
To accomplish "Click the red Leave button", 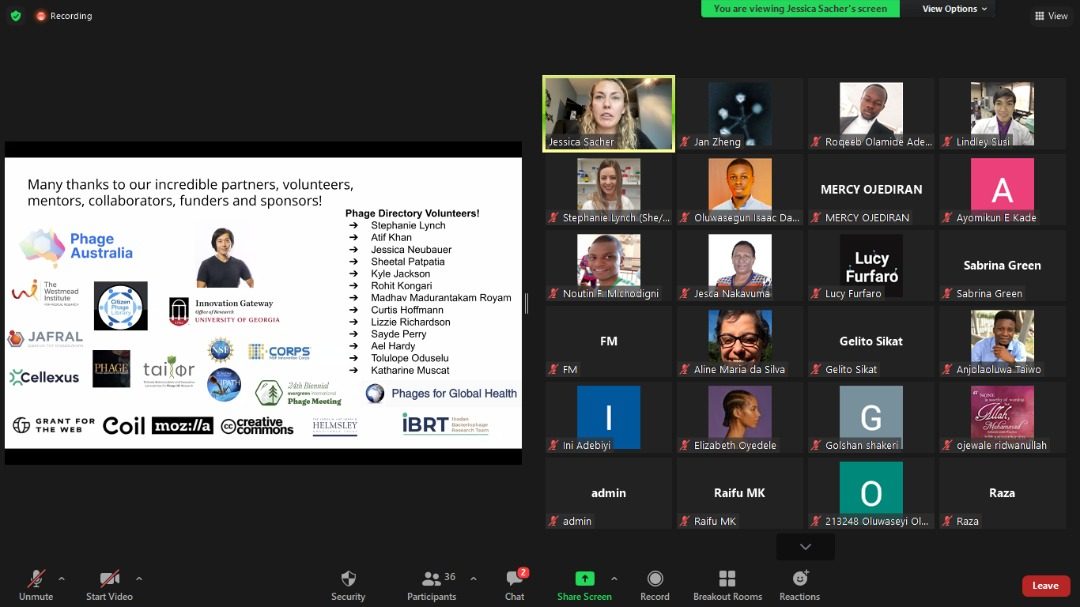I will 1046,586.
